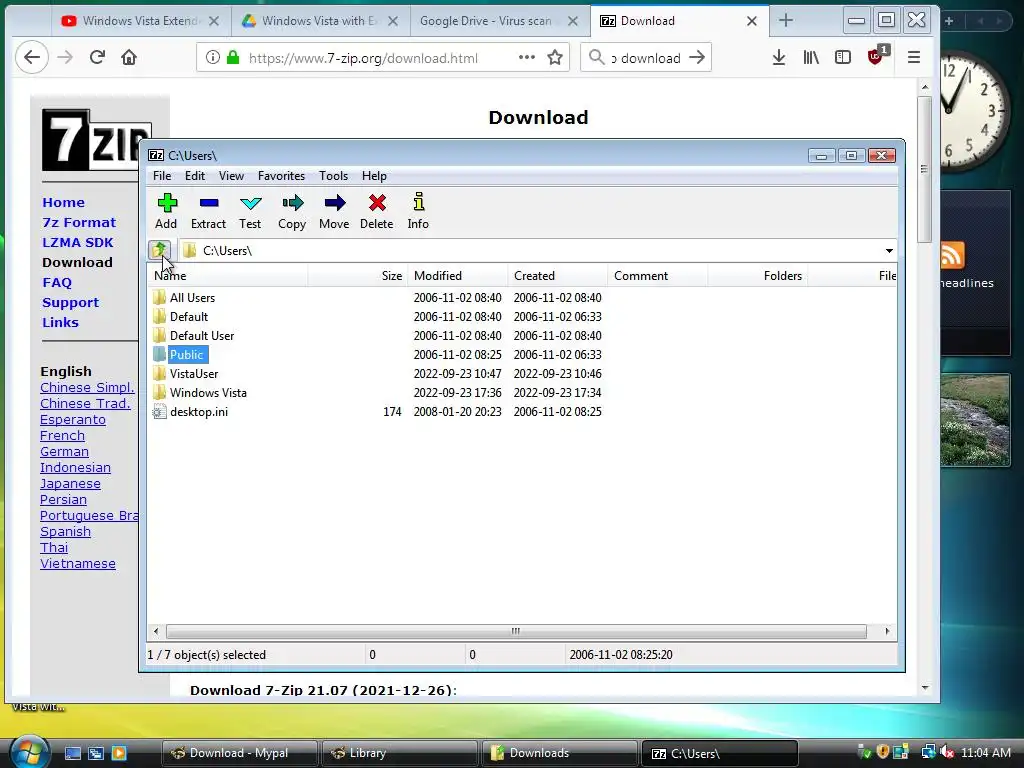1024x768 pixels.
Task: Open the page actions three-dots menu
Action: tap(526, 57)
